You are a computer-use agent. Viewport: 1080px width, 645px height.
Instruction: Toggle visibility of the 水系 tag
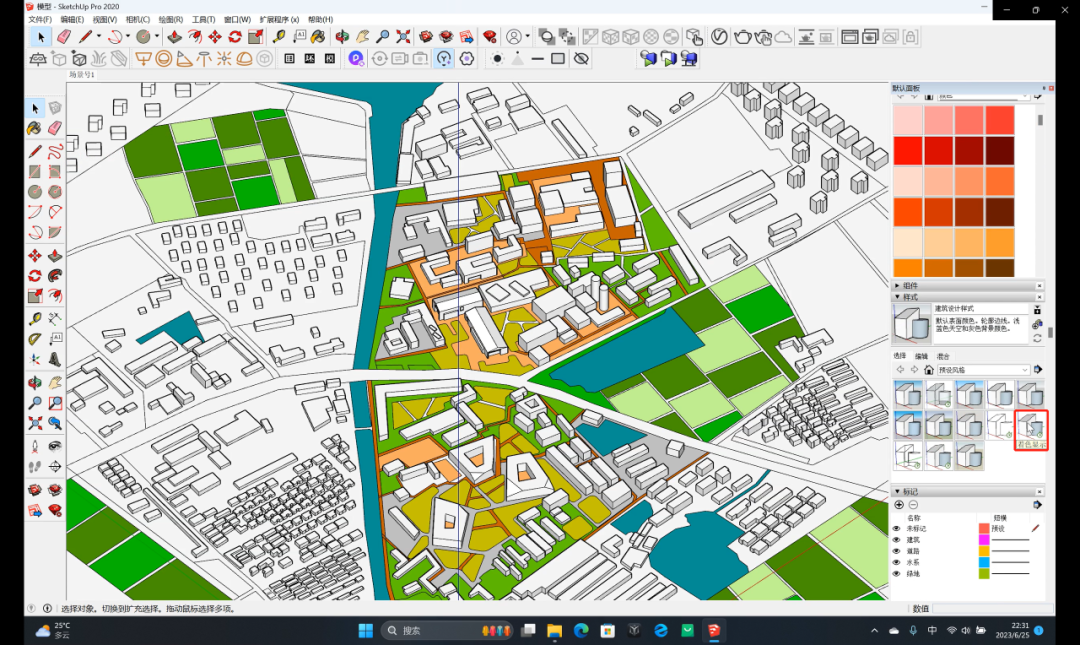coord(897,562)
